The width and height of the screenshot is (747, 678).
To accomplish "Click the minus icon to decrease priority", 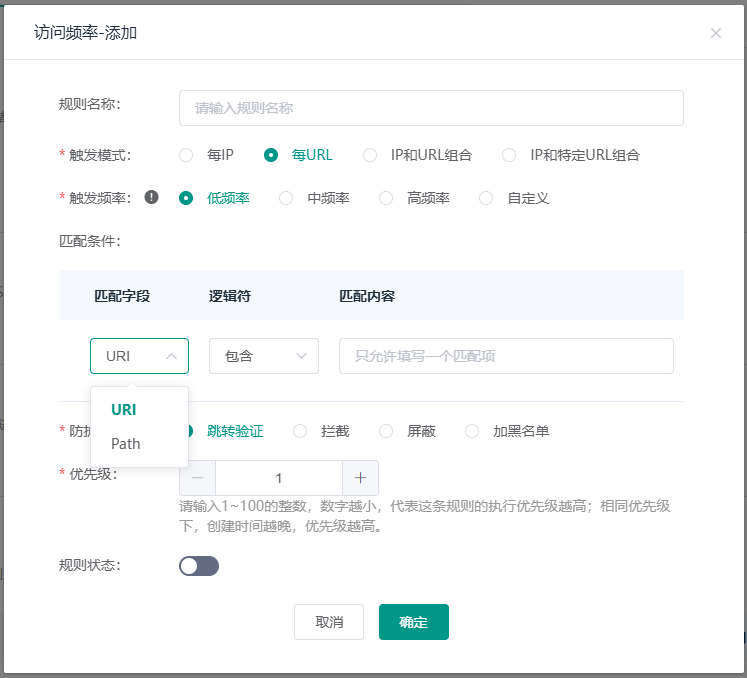I will click(x=197, y=477).
